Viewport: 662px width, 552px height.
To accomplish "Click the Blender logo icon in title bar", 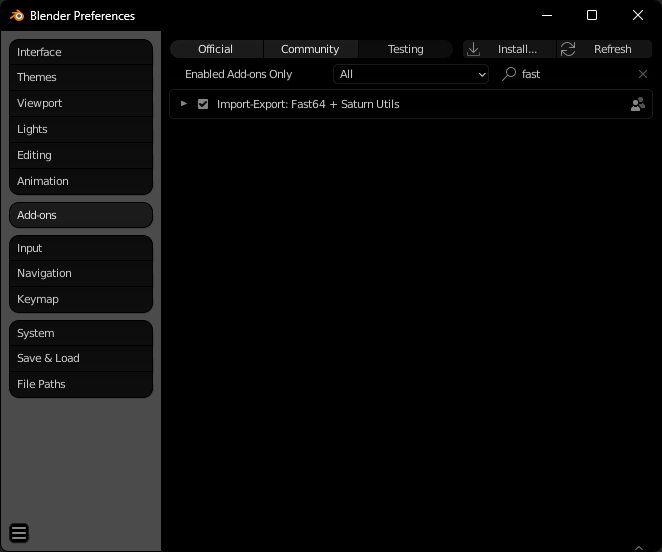I will (x=17, y=16).
